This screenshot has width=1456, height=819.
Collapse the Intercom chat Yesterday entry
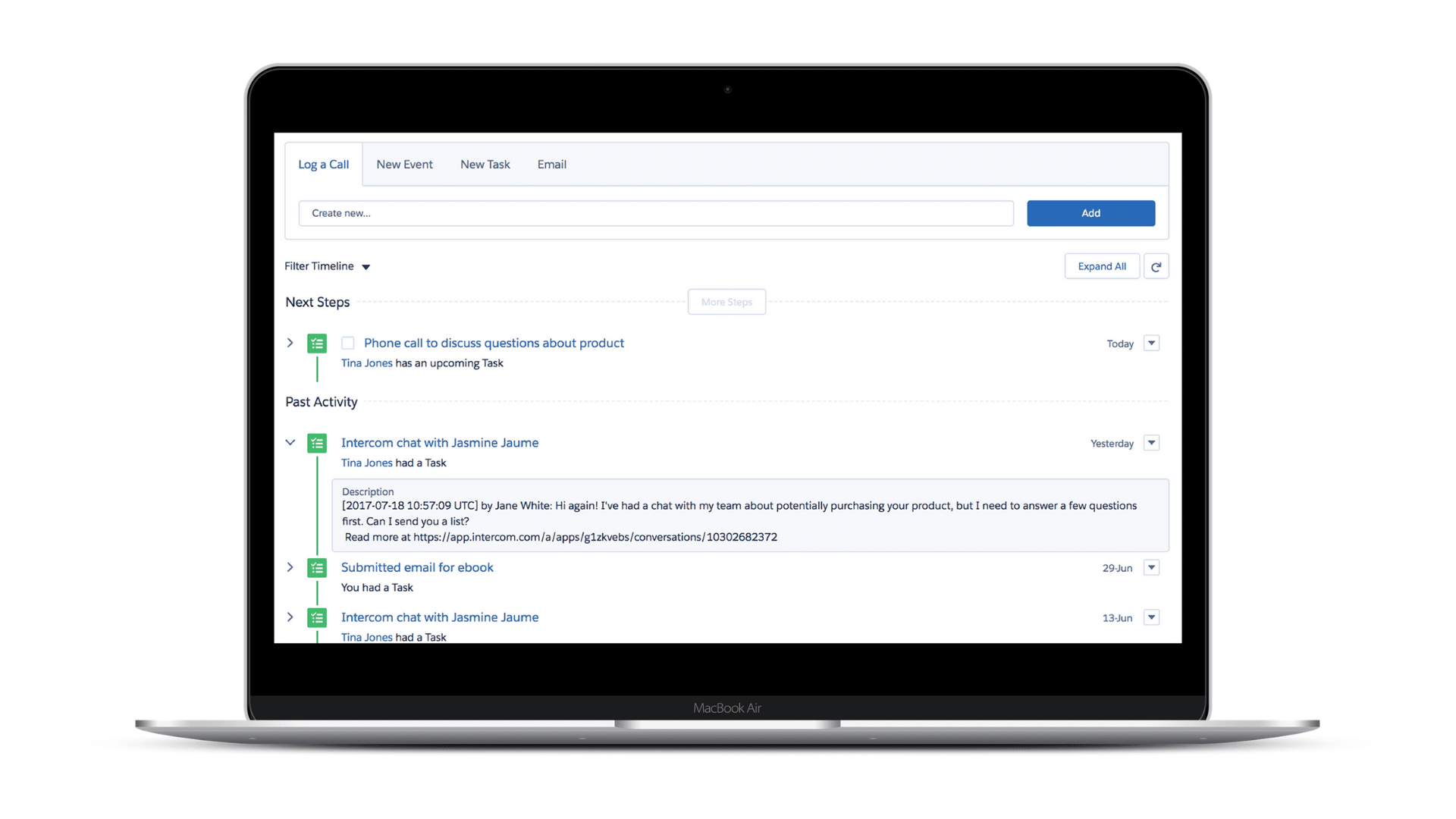coord(289,442)
